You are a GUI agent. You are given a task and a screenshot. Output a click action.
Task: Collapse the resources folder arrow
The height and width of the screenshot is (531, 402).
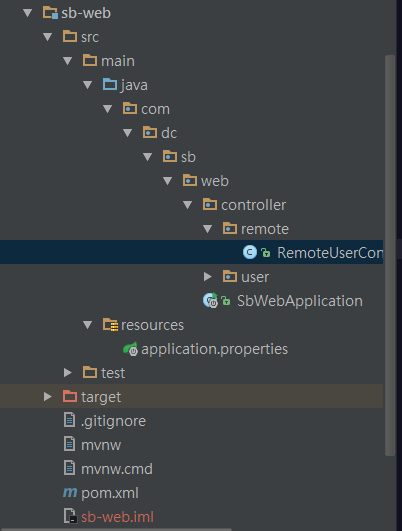point(87,325)
